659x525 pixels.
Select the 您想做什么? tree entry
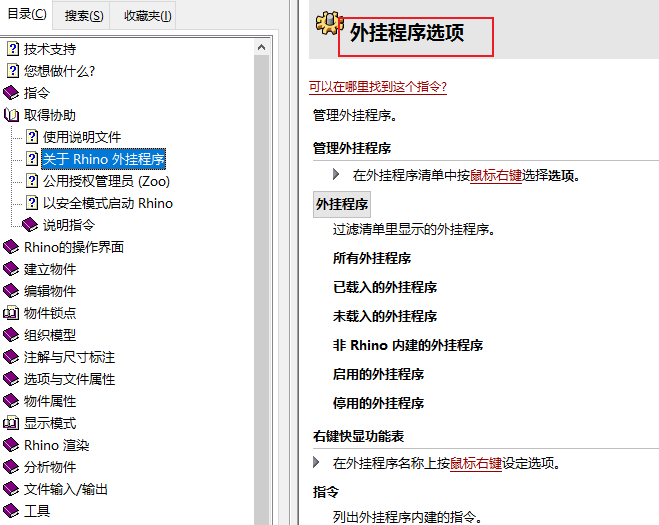click(59, 71)
